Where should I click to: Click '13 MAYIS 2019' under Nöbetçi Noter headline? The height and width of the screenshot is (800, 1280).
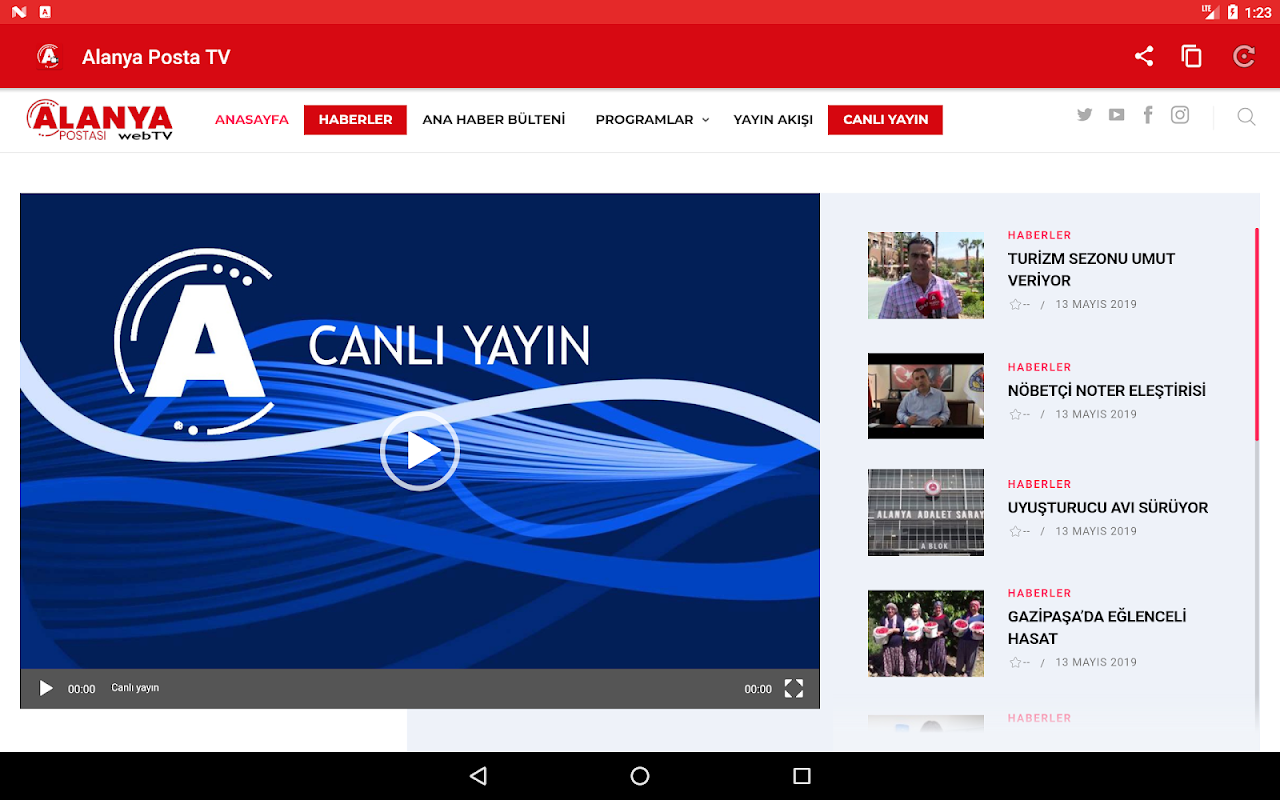[1096, 414]
